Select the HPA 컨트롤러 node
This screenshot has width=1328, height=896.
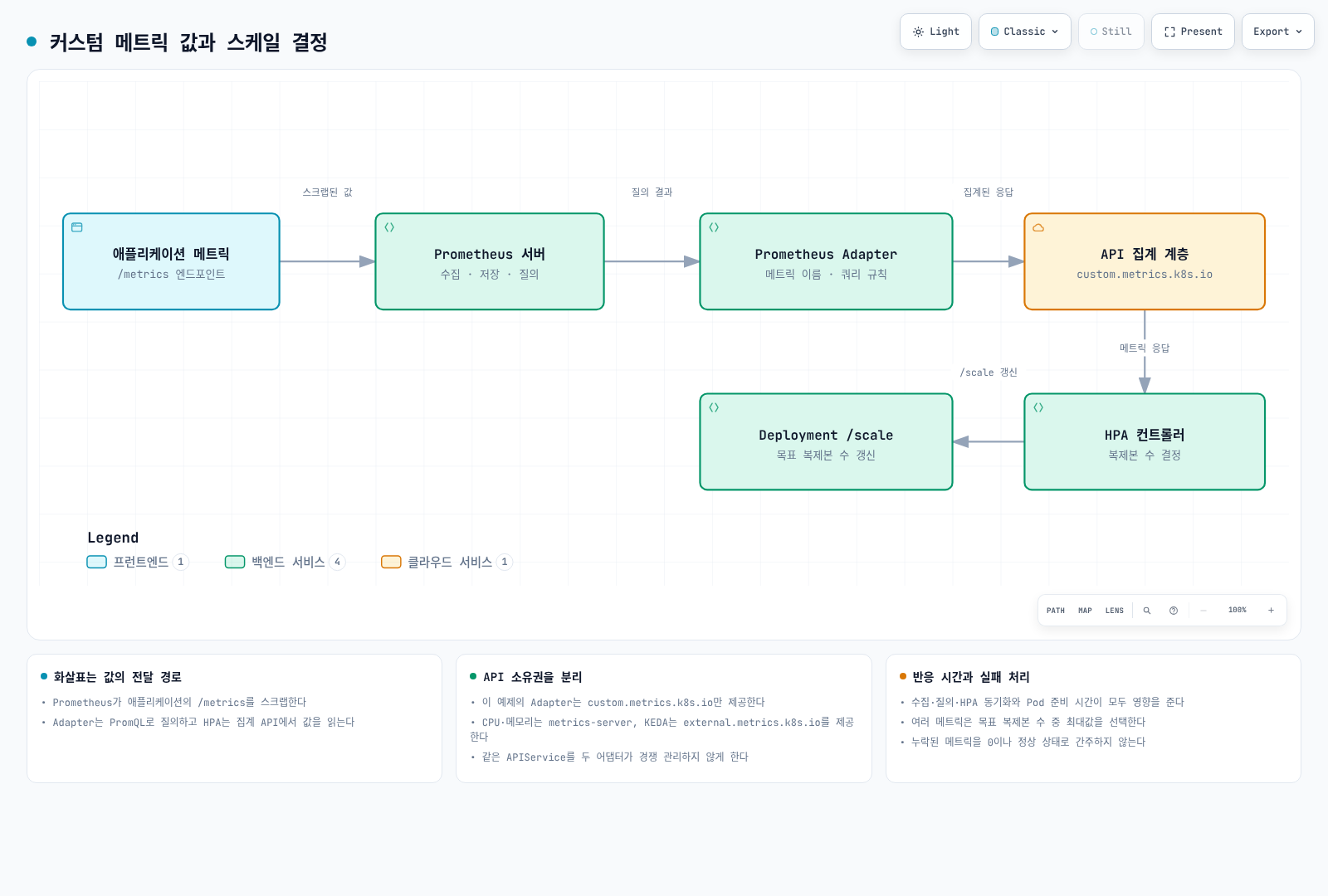[x=1145, y=441]
